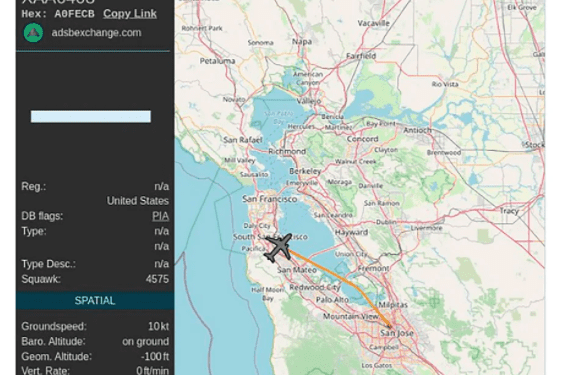The image size is (584, 375).
Task: Open the PIA database flag link
Action: tap(161, 216)
